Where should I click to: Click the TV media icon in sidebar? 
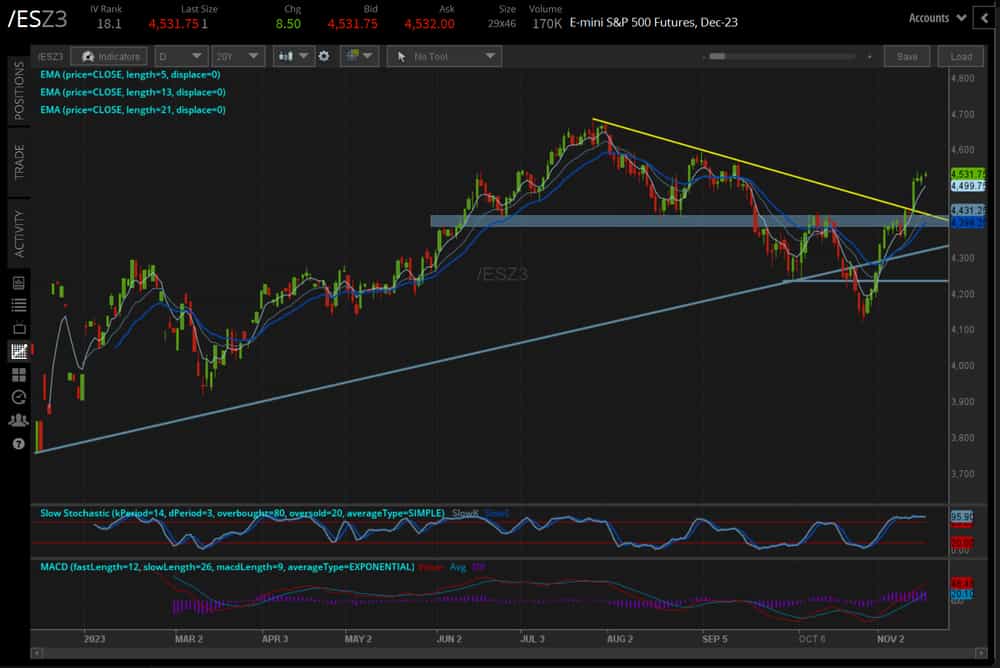tap(19, 329)
